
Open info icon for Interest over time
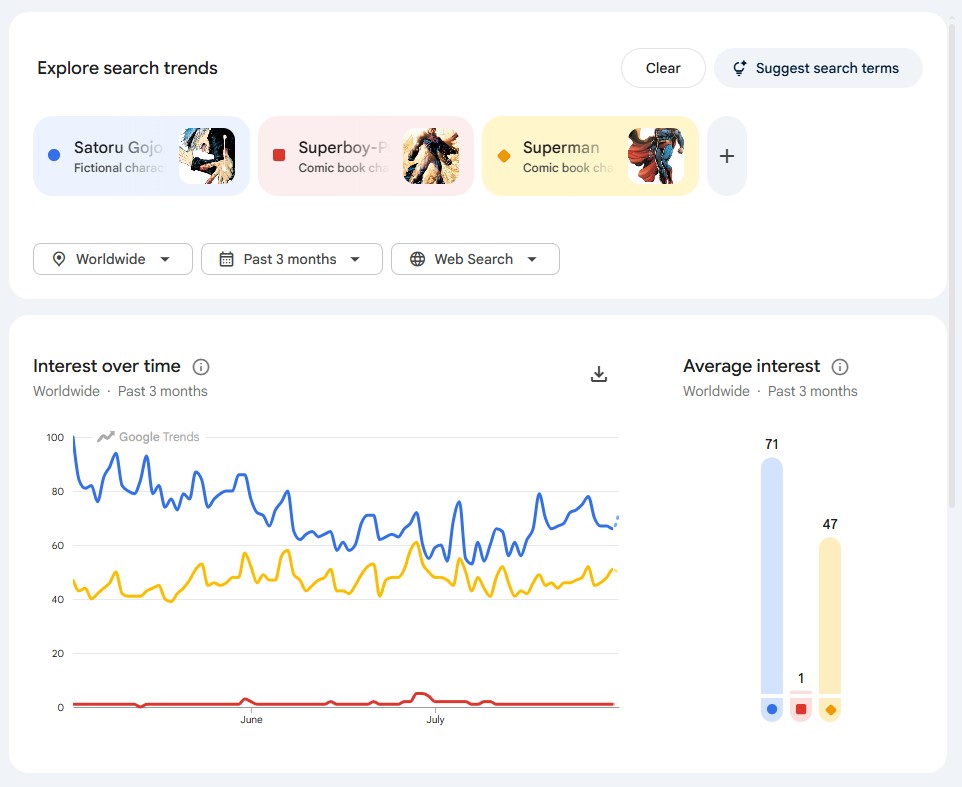click(x=201, y=367)
